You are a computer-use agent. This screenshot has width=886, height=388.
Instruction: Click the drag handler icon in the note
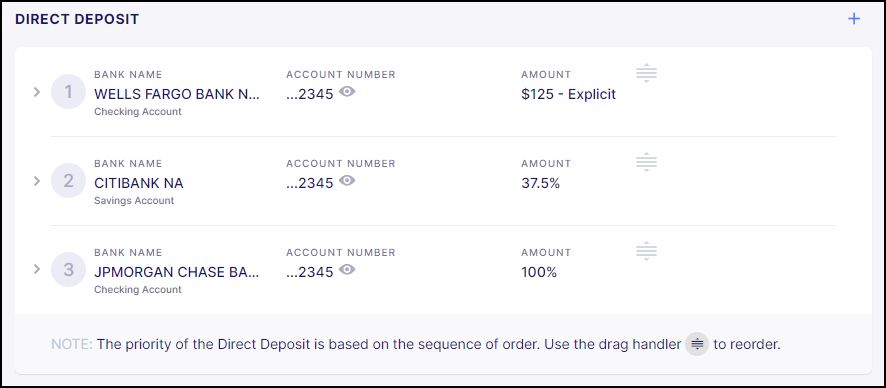[x=697, y=344]
